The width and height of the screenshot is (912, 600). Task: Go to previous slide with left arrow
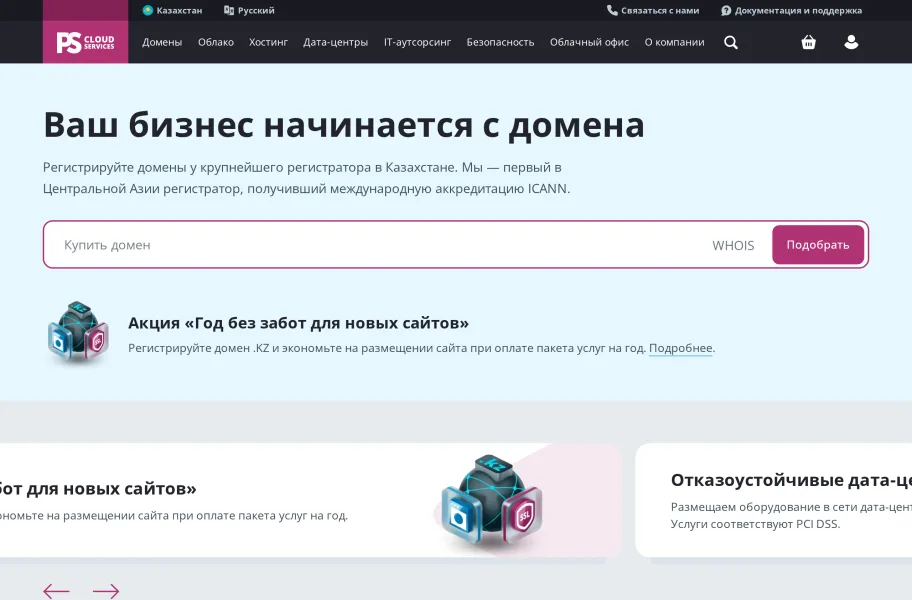coord(56,591)
